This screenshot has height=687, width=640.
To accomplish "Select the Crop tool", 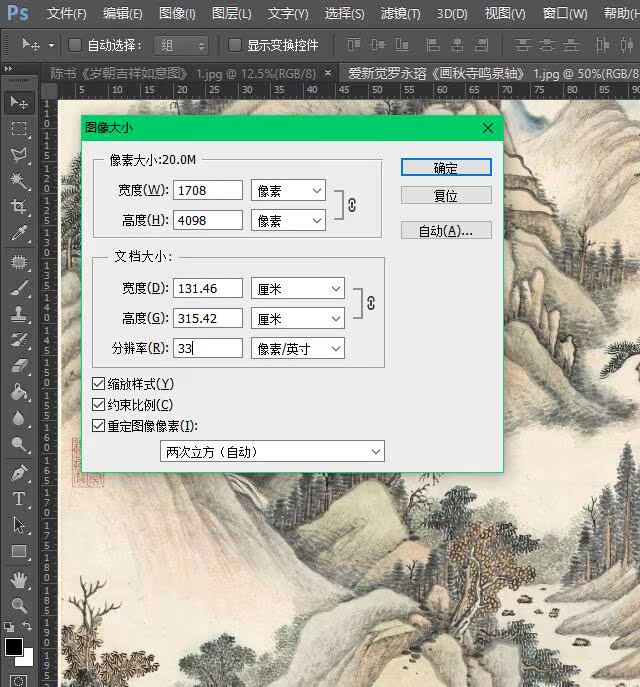I will pyautogui.click(x=19, y=206).
